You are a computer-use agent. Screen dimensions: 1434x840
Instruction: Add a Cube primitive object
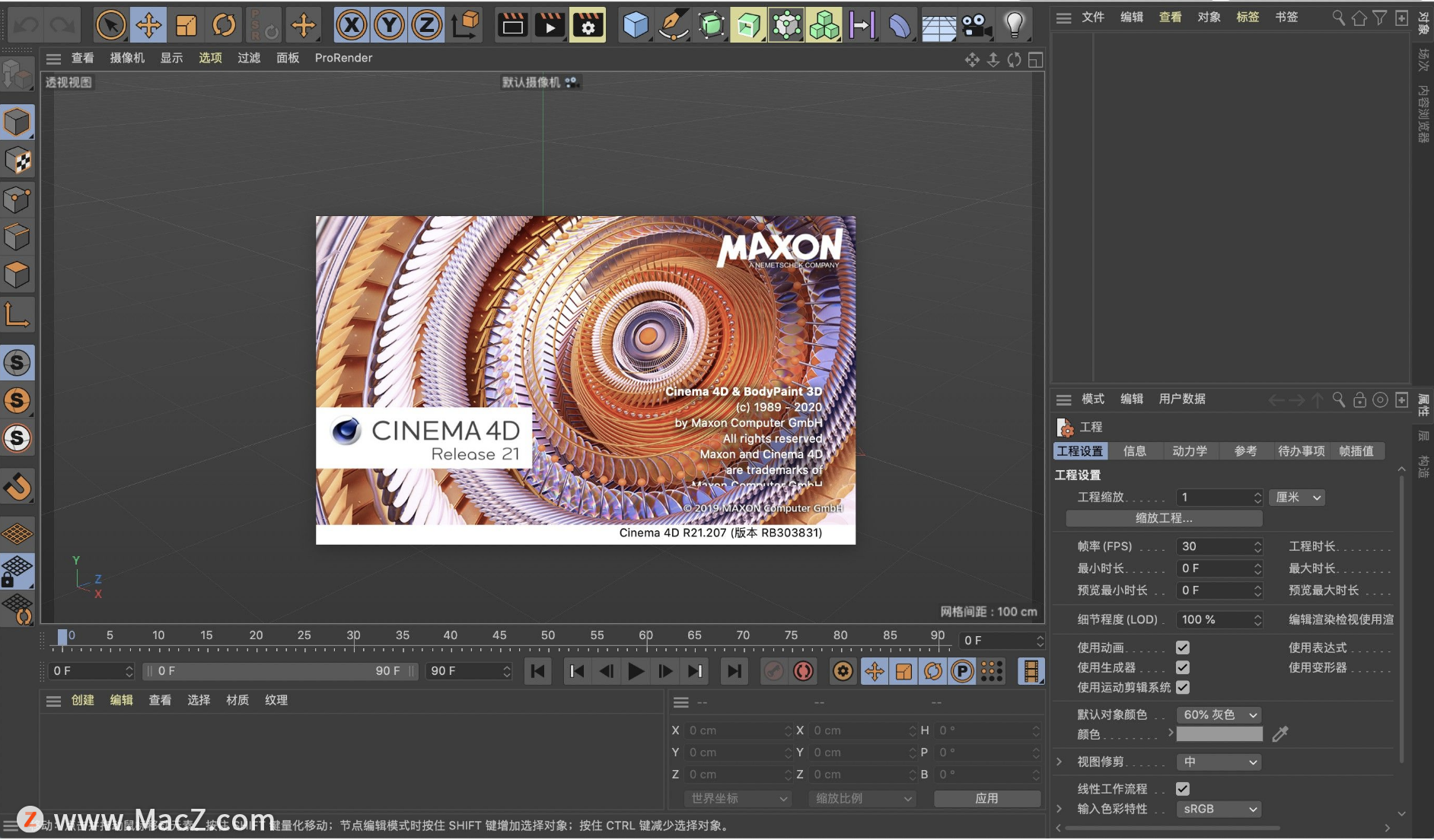(x=635, y=25)
